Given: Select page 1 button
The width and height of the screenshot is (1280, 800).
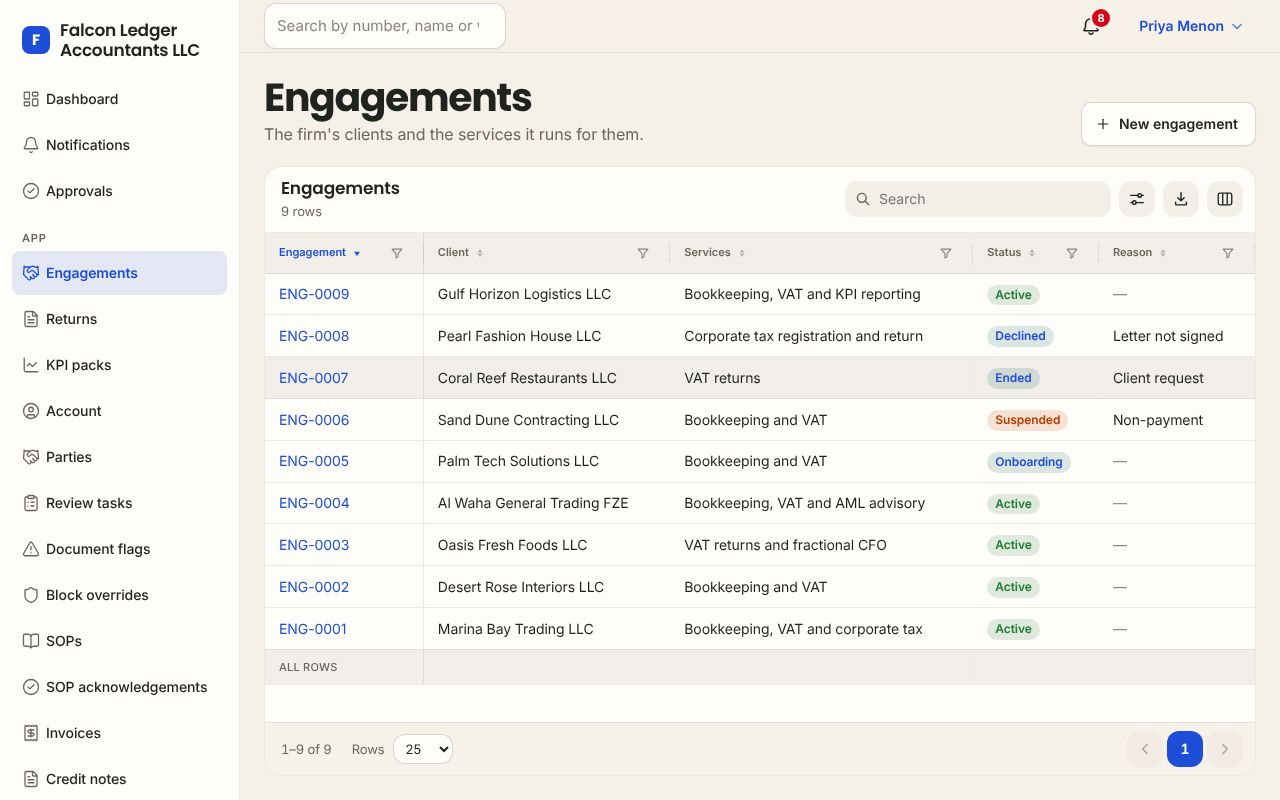Looking at the screenshot, I should pos(1185,749).
